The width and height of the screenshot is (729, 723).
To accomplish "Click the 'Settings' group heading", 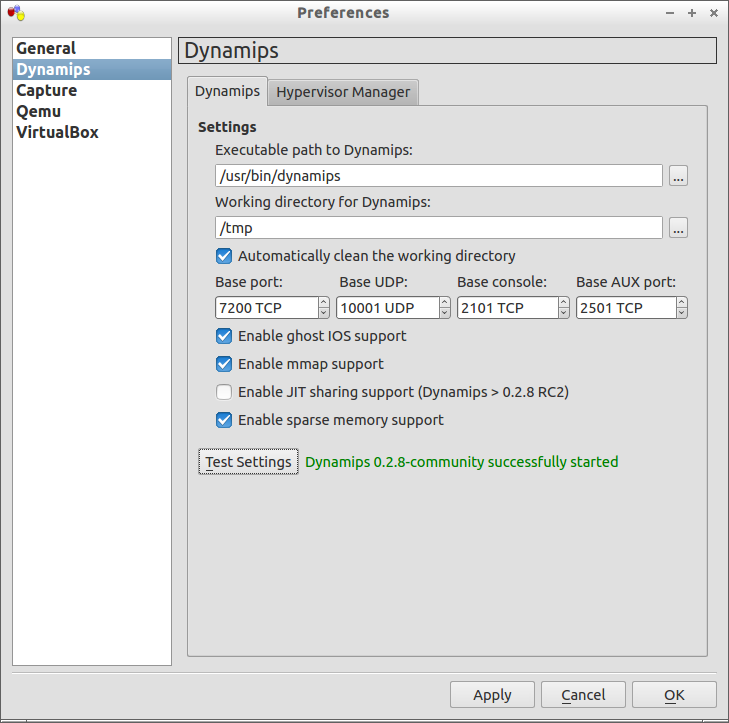I will click(x=227, y=127).
